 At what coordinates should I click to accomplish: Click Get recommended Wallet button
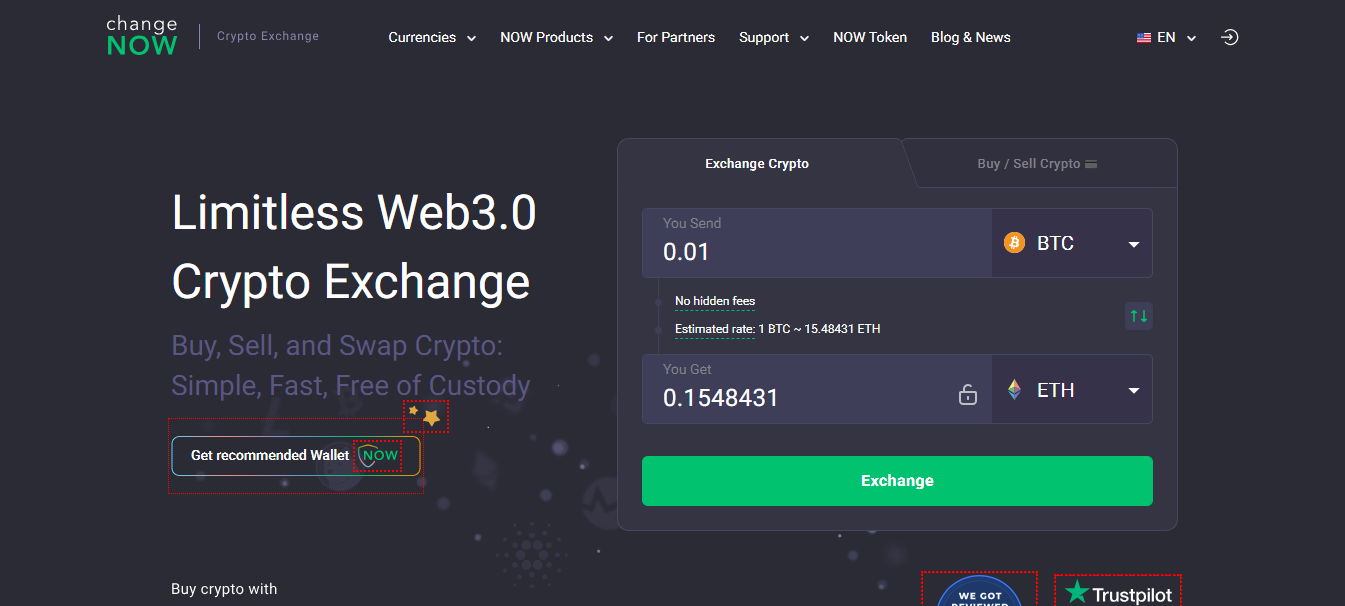tap(271, 456)
